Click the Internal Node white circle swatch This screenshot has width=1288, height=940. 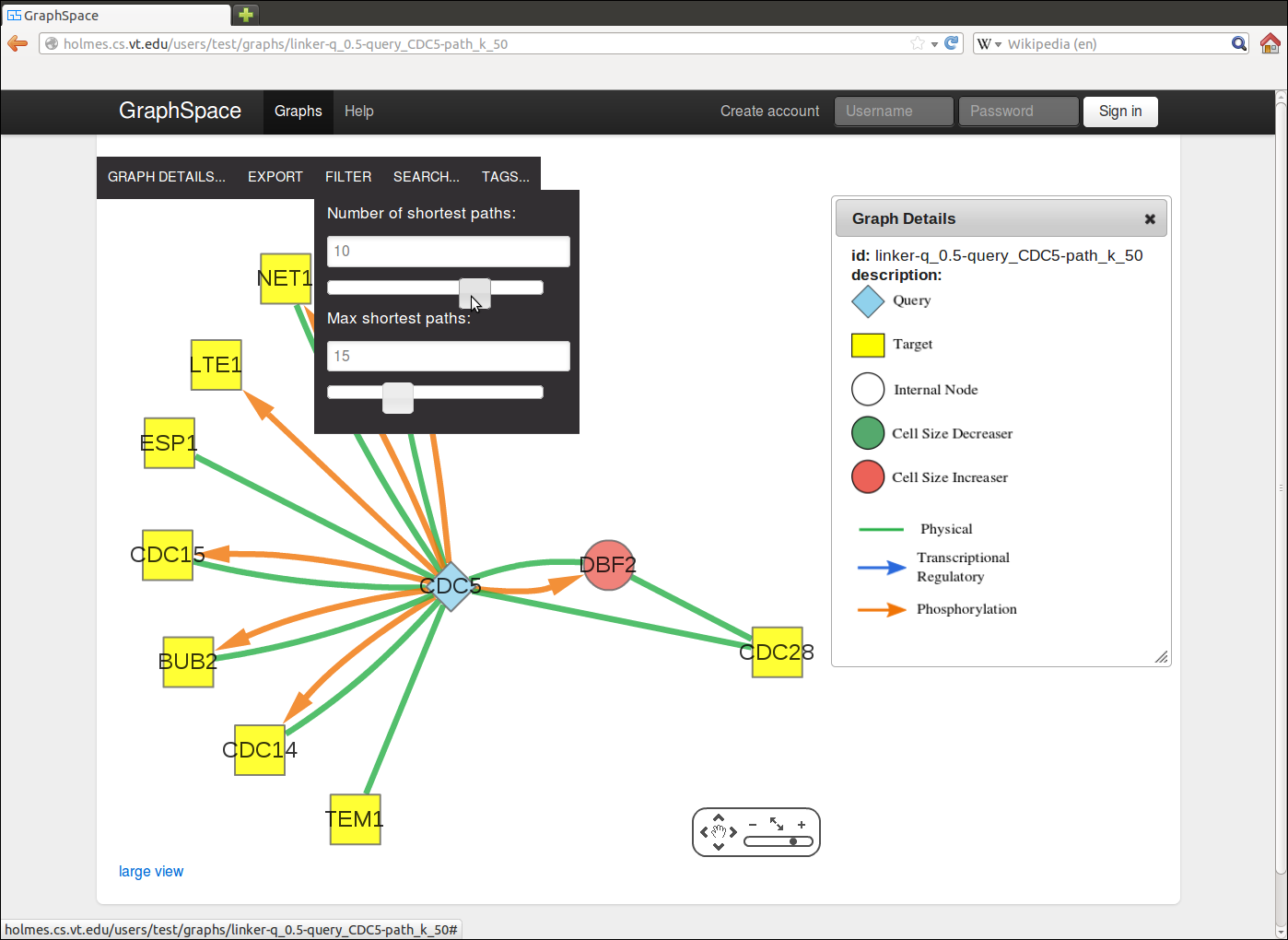point(868,389)
